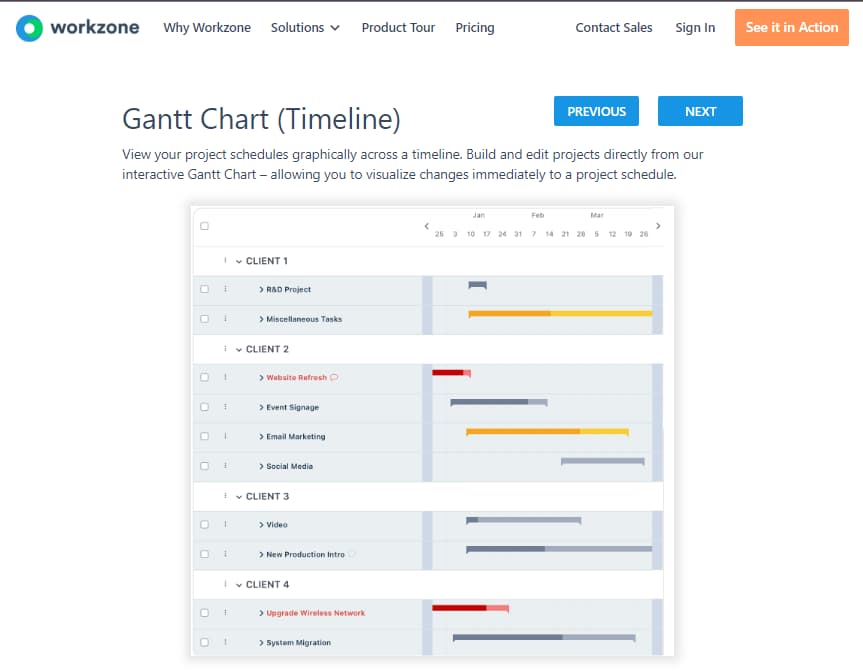This screenshot has width=863, height=672.
Task: Open row options dots for CLIENT 2
Action: (225, 348)
